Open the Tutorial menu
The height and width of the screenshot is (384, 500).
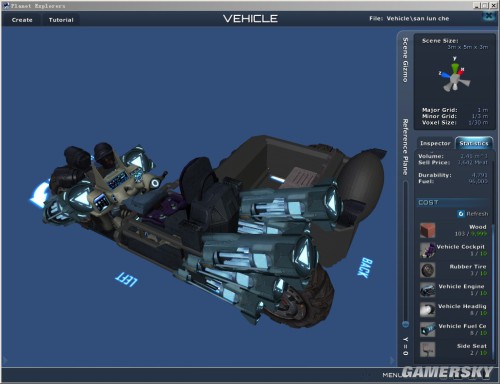pos(61,20)
